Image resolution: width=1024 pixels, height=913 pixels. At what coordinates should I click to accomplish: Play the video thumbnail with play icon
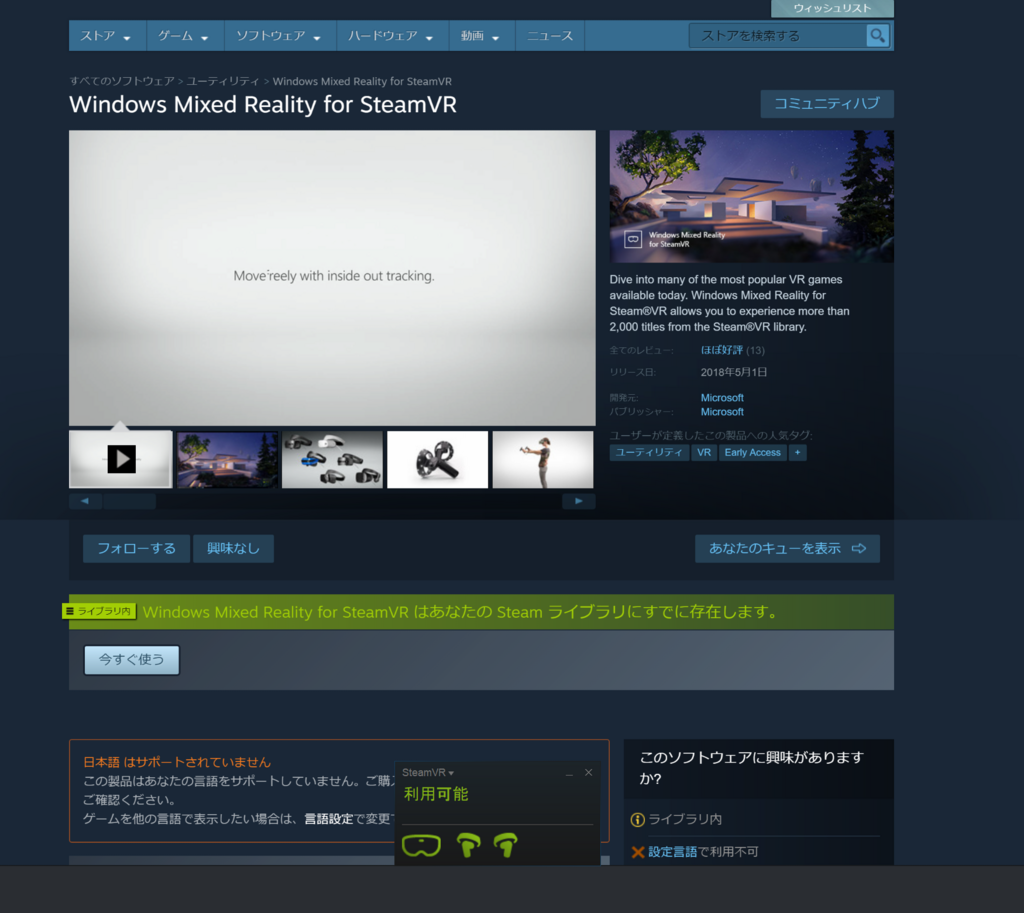point(121,459)
